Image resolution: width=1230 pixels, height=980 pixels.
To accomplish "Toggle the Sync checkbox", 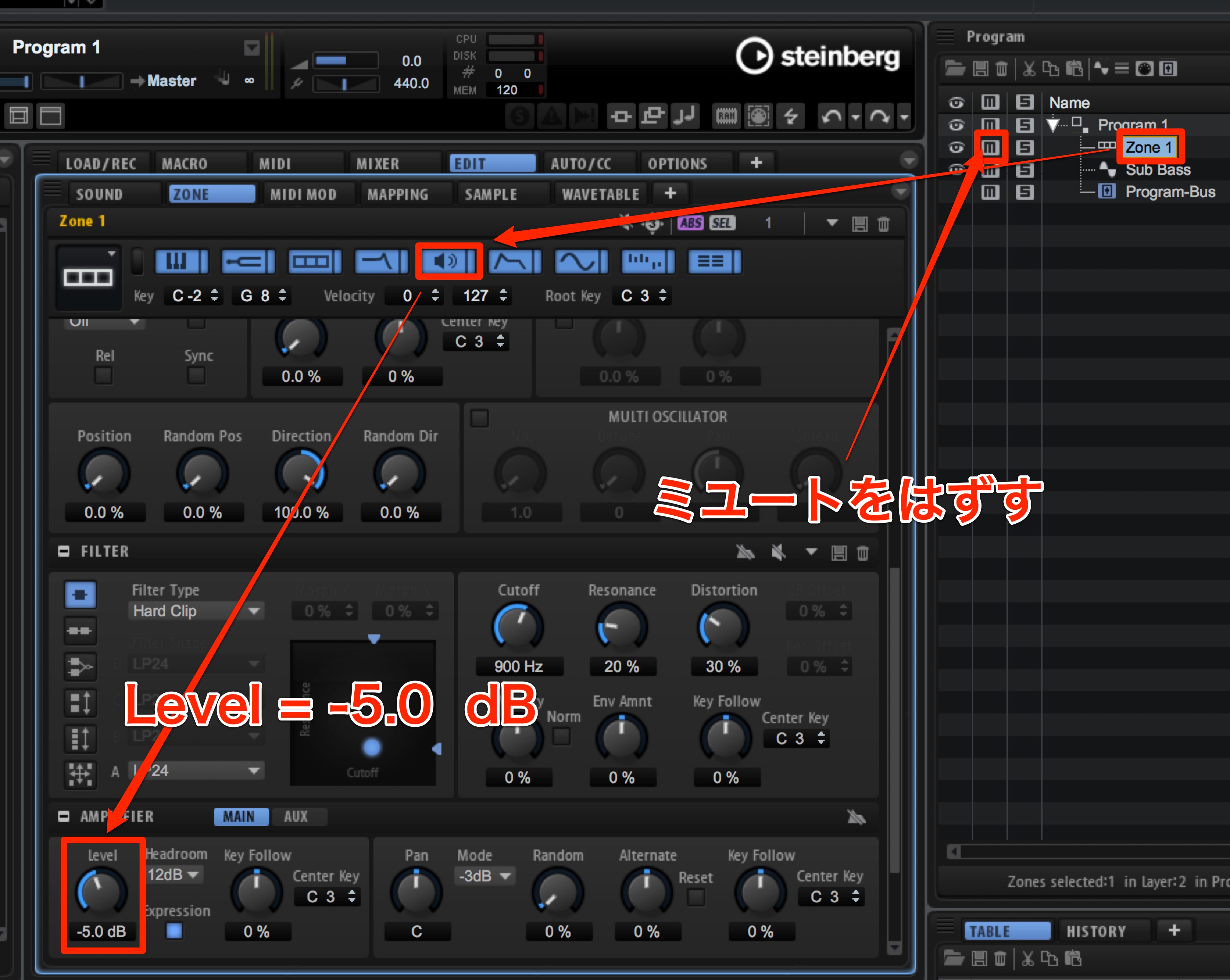I will click(x=196, y=375).
